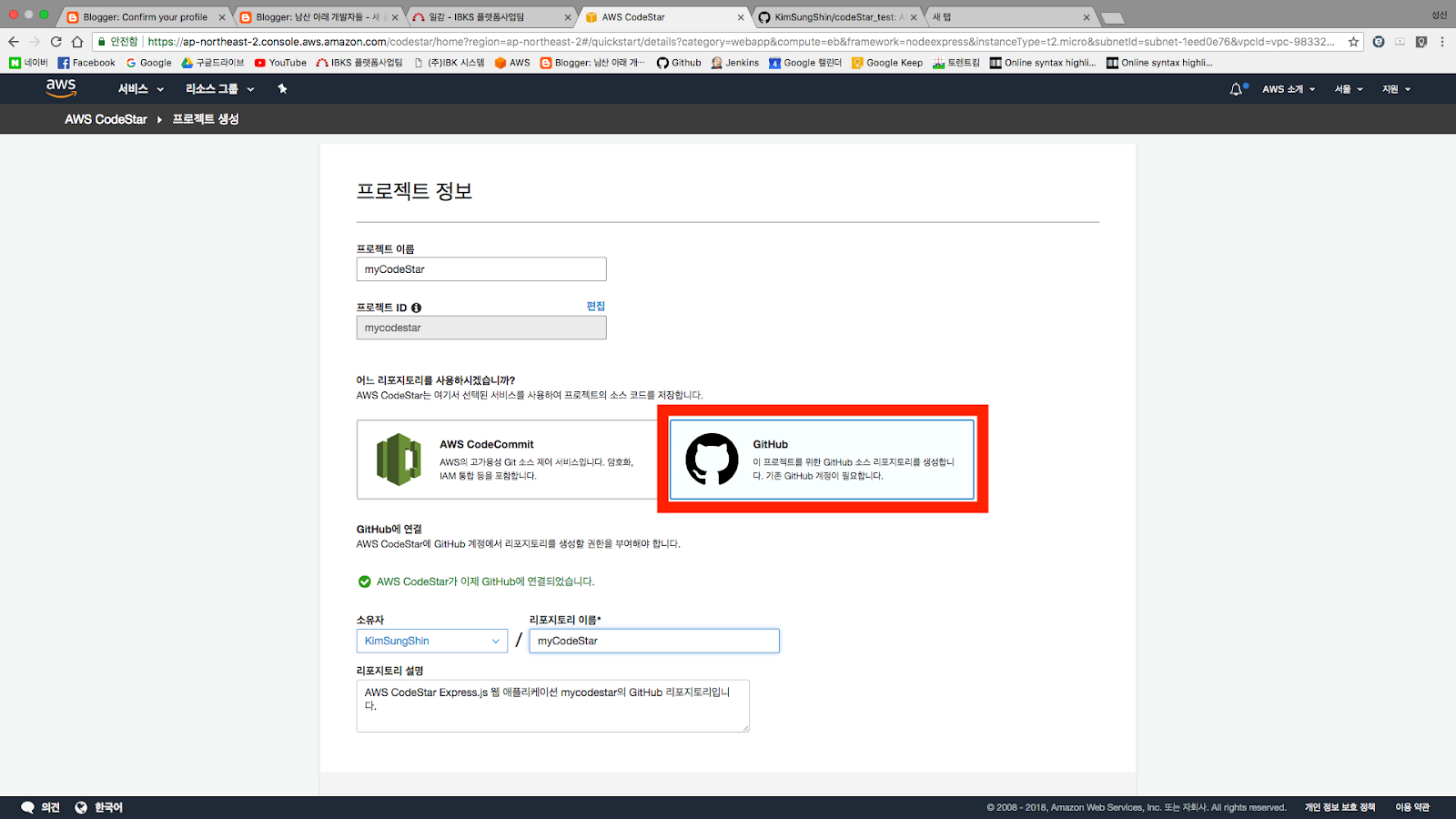The image size is (1456, 819).
Task: Open the AWS 소개 account dropdown
Action: tap(1289, 89)
